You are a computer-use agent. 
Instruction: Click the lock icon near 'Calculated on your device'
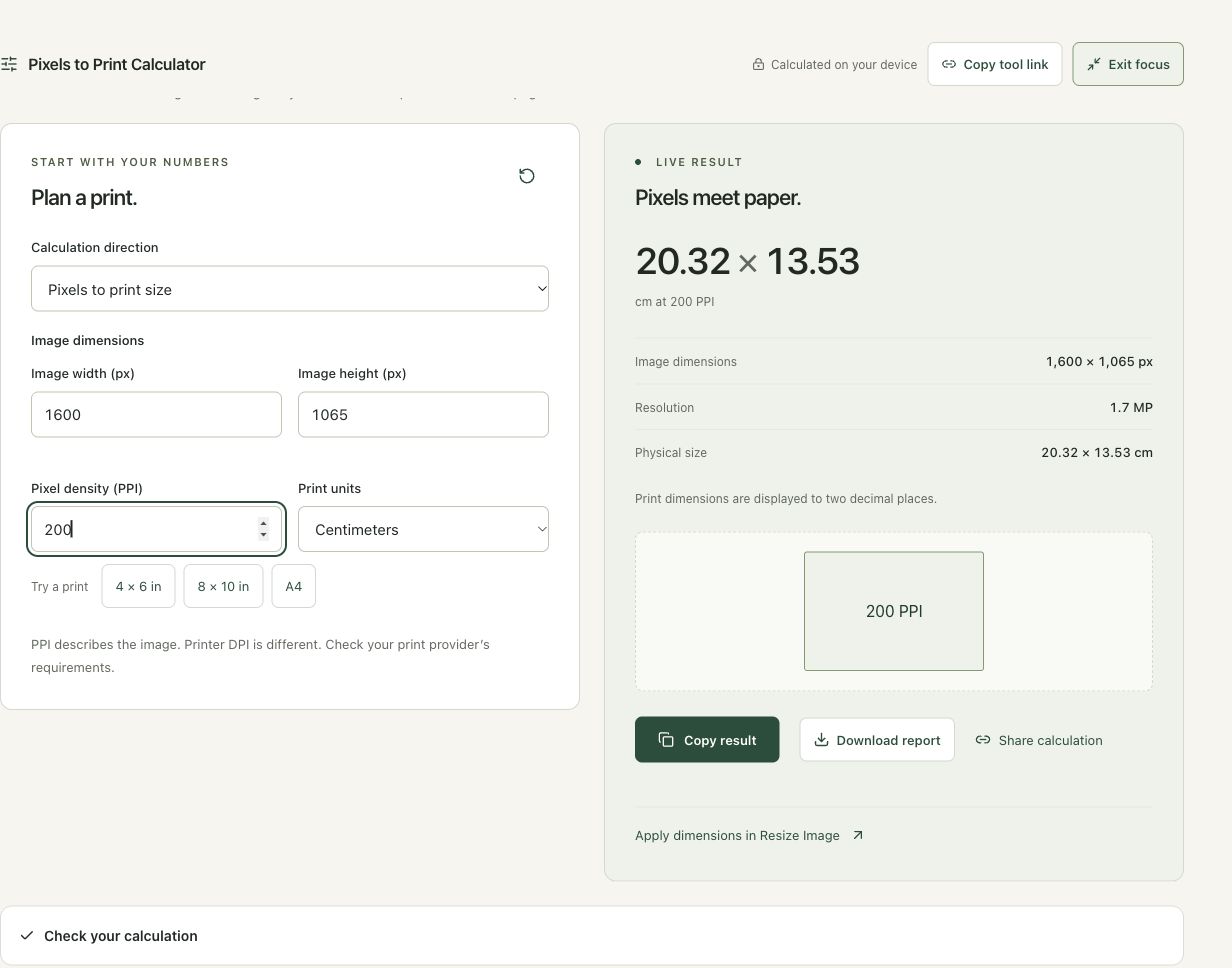[x=759, y=64]
